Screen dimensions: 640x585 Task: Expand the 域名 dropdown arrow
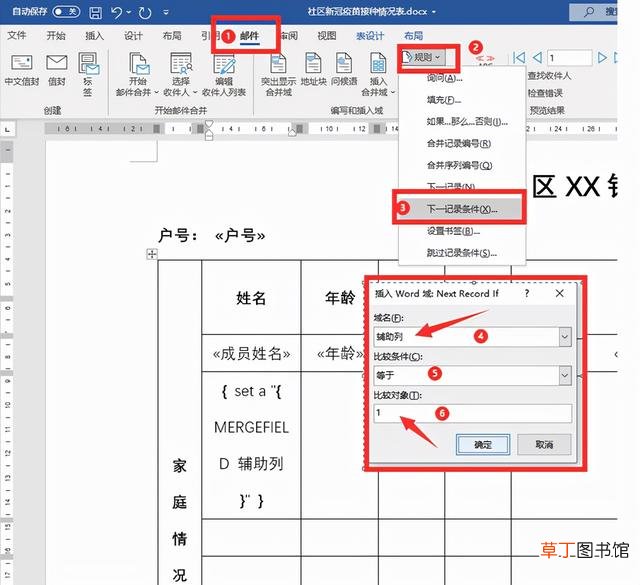(565, 337)
